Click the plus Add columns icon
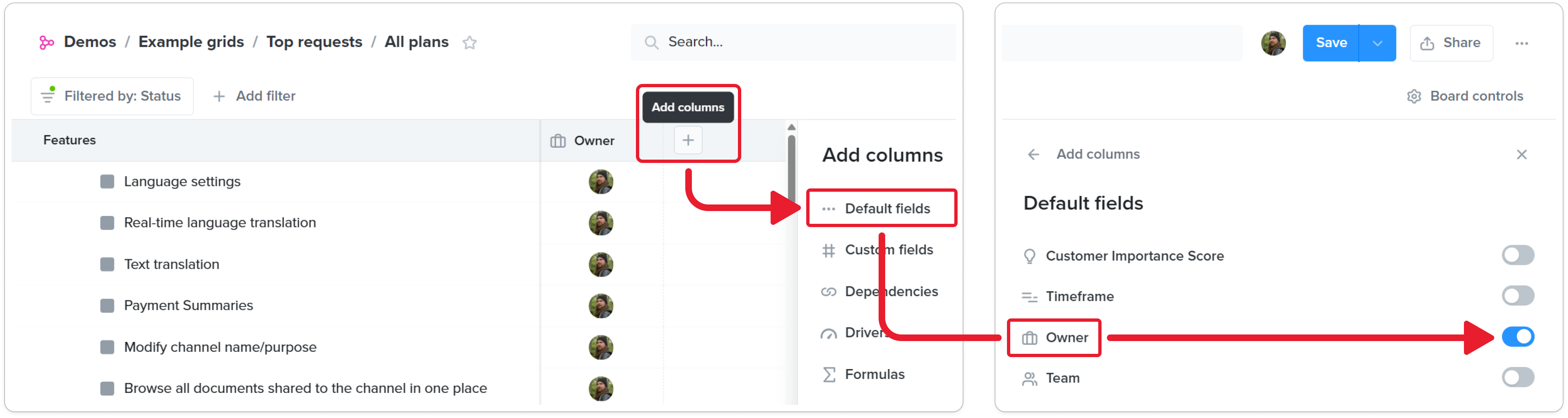The image size is (1568, 418). coord(688,141)
